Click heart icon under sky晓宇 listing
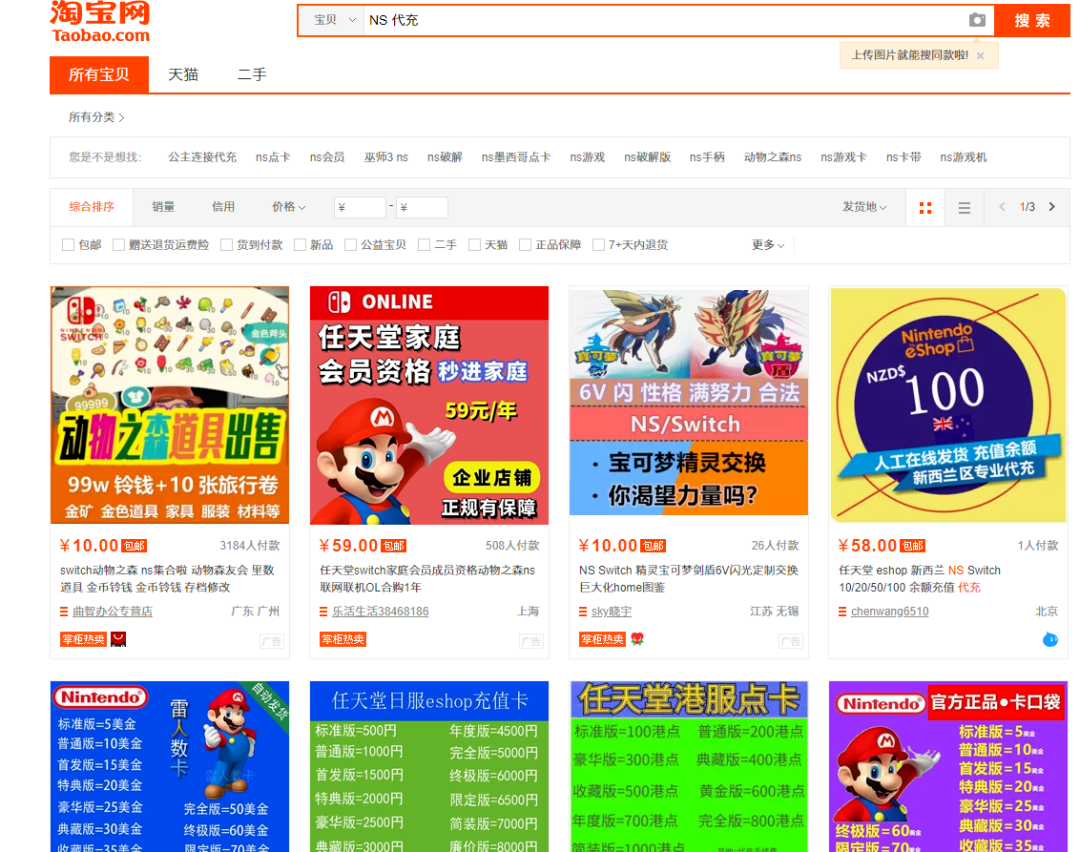 click(x=637, y=639)
